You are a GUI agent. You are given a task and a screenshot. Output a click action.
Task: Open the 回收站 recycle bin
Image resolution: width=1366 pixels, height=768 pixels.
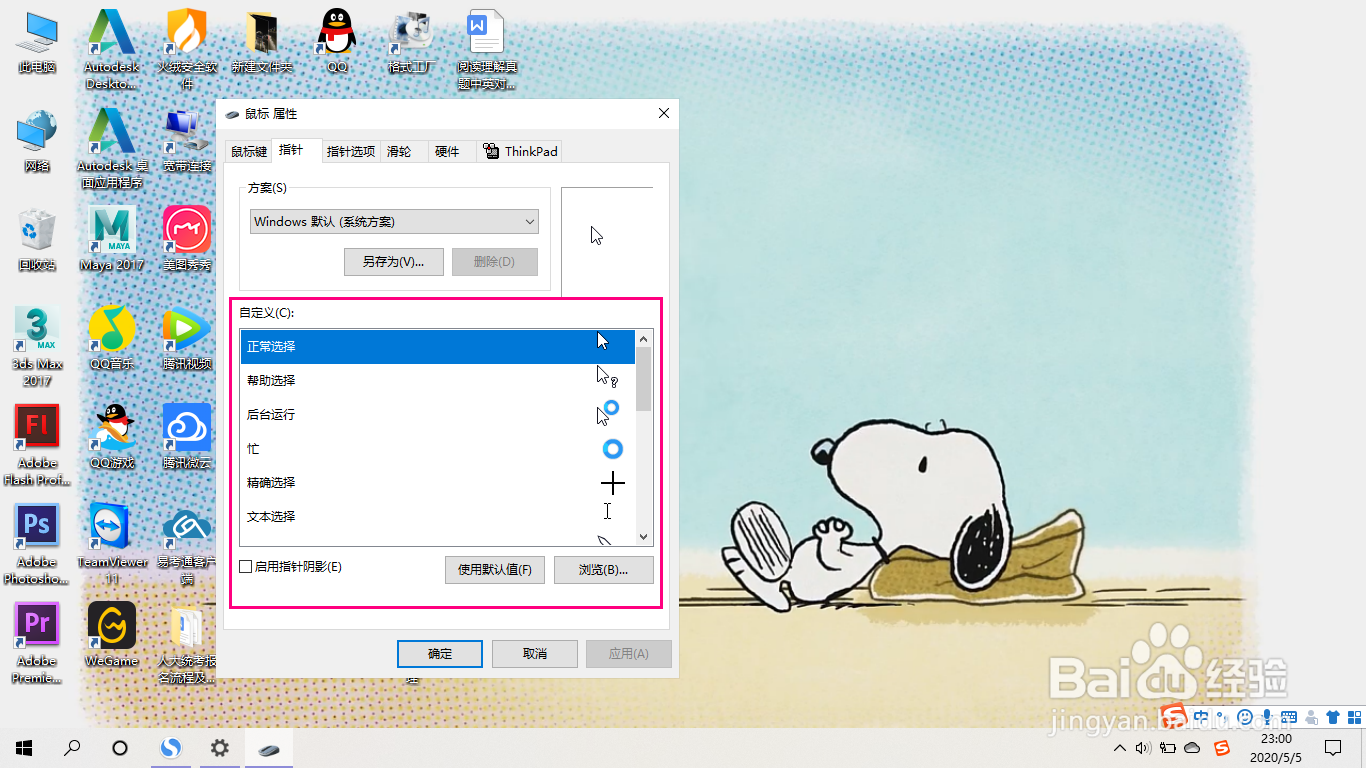tap(37, 239)
